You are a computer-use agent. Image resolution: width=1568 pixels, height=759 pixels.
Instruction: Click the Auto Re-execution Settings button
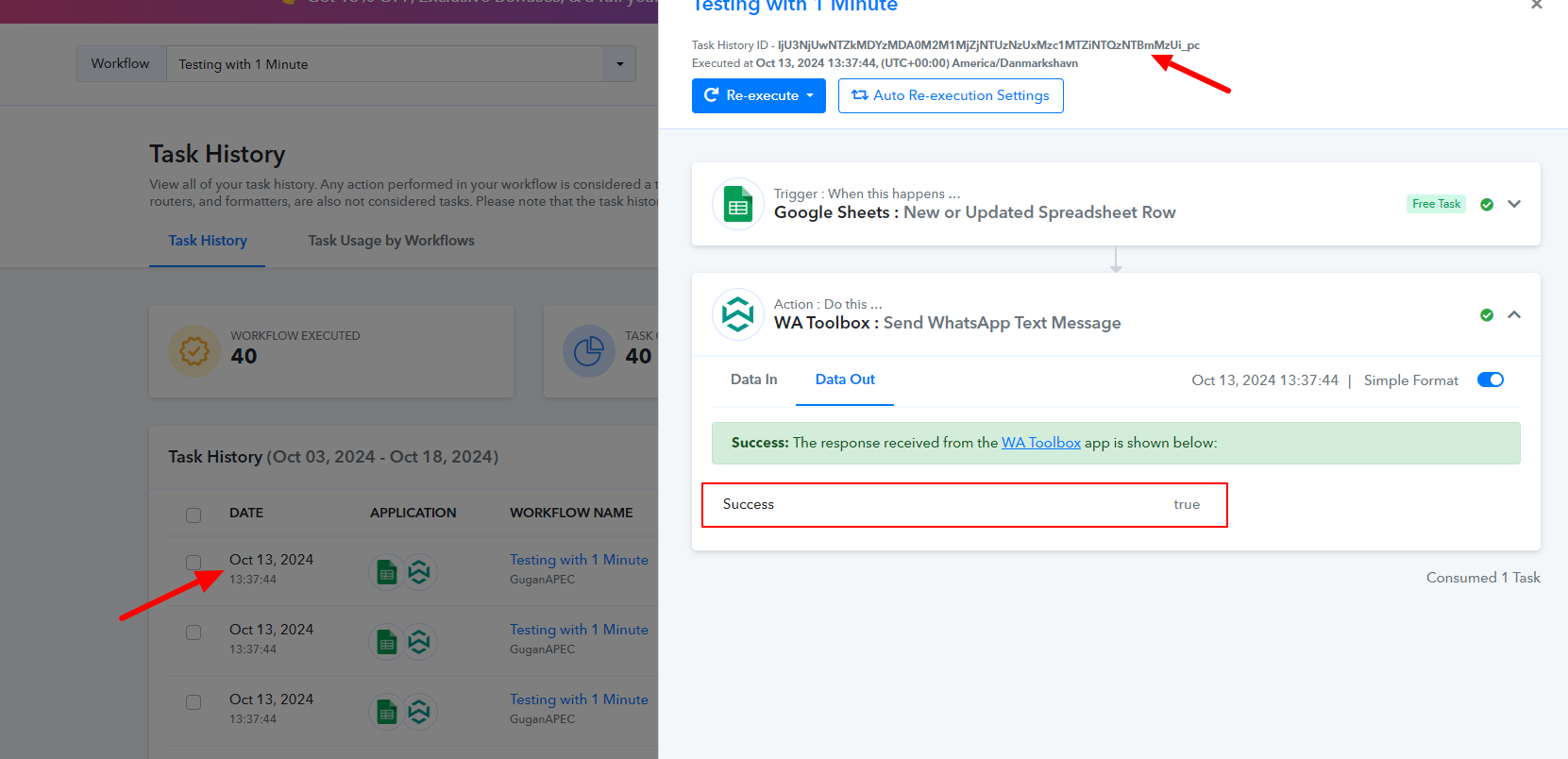(951, 95)
